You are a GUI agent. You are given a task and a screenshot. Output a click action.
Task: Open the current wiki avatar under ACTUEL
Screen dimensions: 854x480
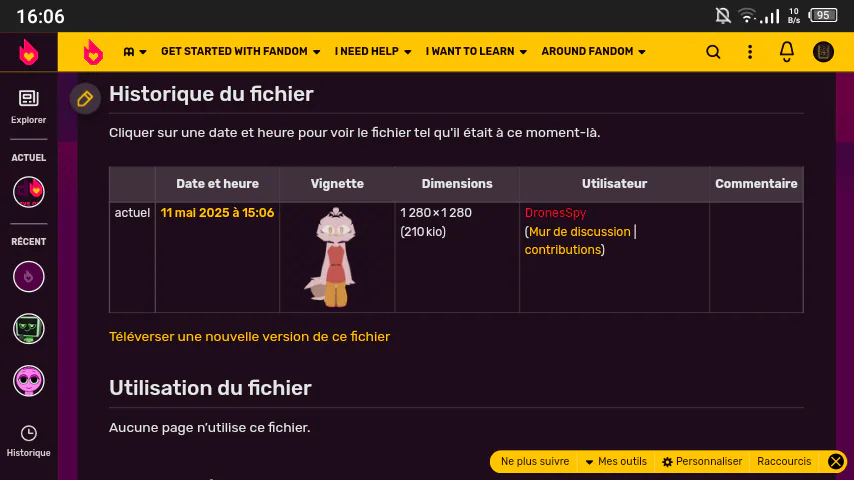click(x=28, y=192)
